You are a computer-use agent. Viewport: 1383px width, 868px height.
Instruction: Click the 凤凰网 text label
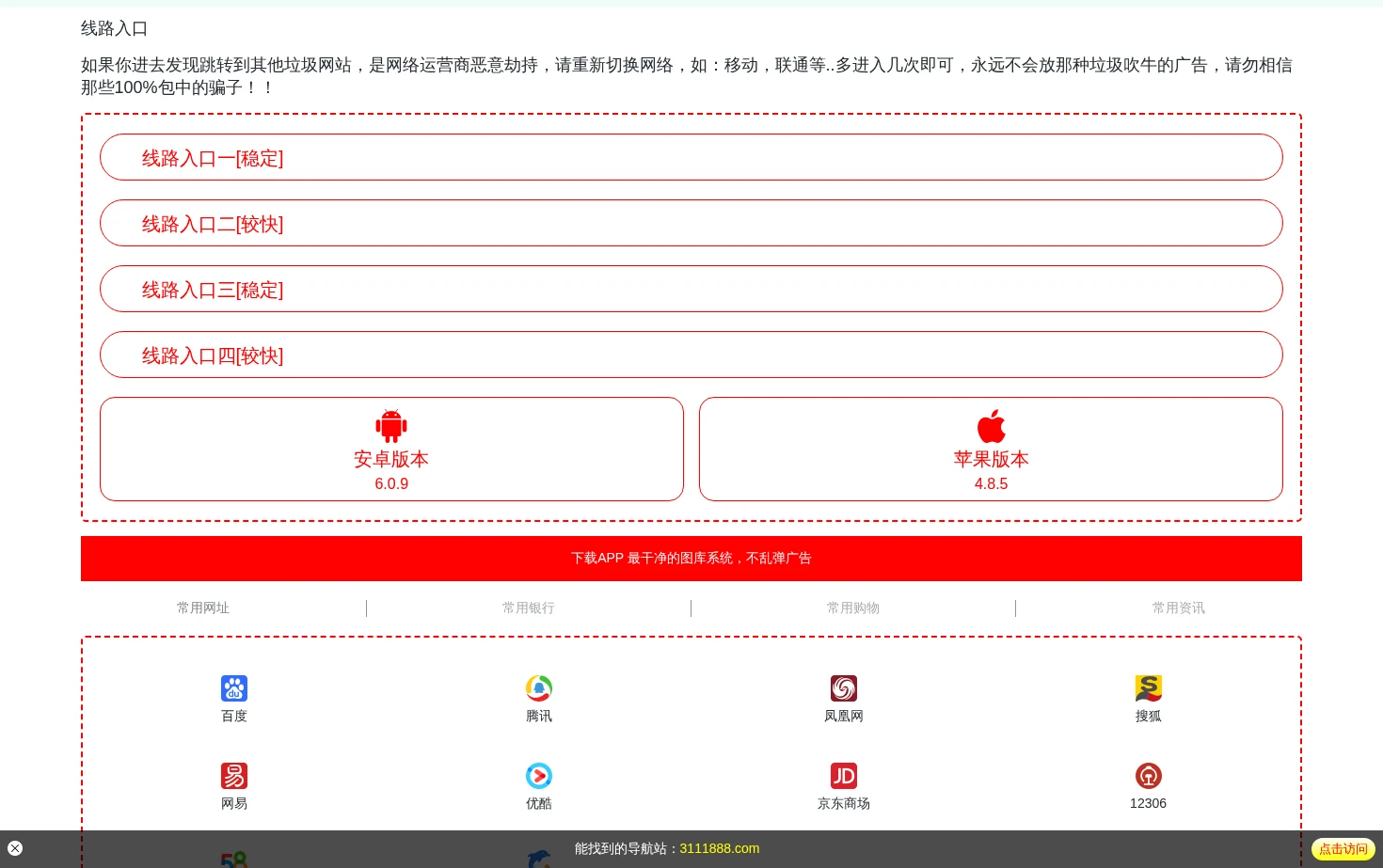click(x=844, y=717)
